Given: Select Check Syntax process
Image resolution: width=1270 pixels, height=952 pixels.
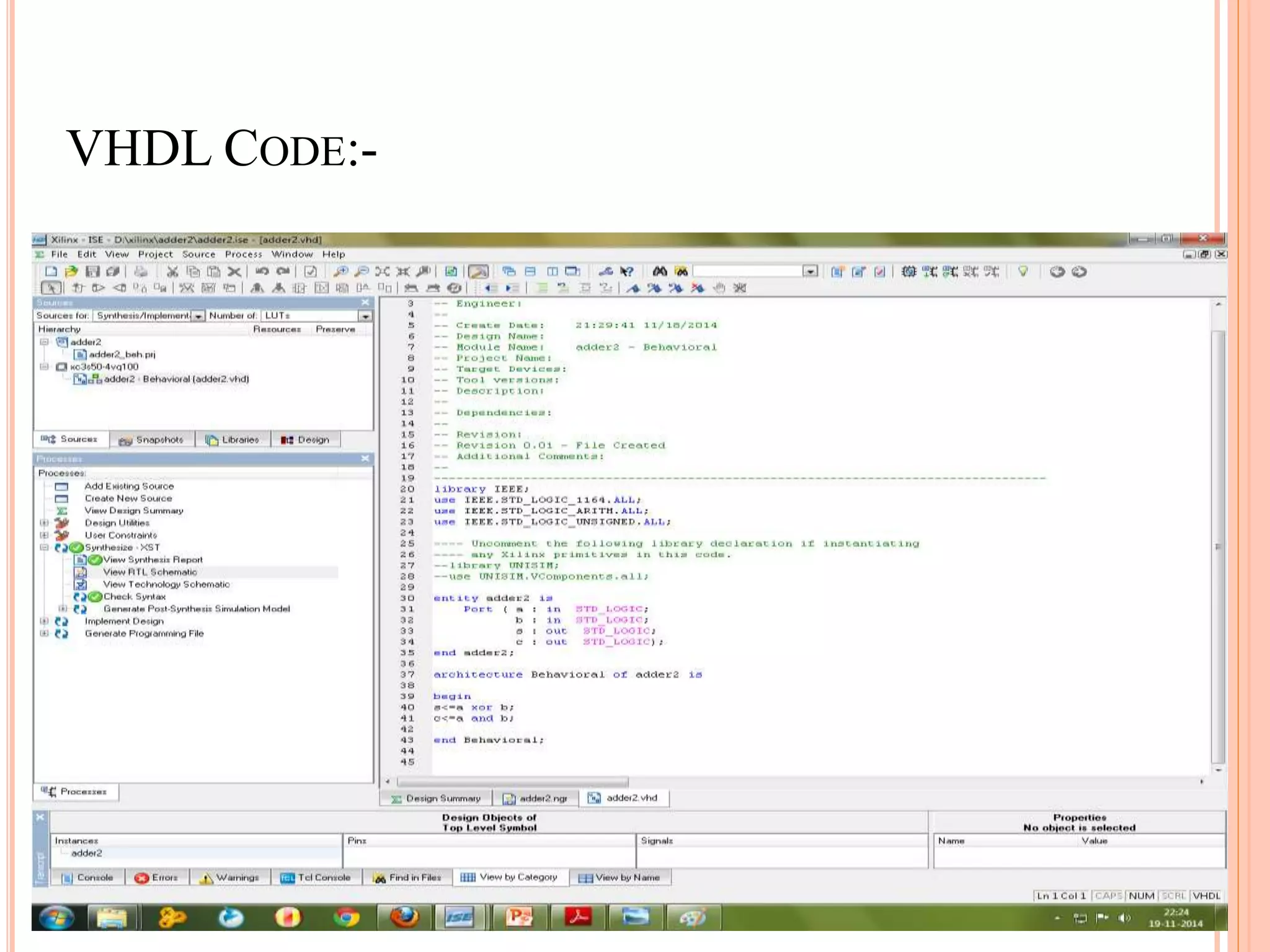Looking at the screenshot, I should pos(135,597).
